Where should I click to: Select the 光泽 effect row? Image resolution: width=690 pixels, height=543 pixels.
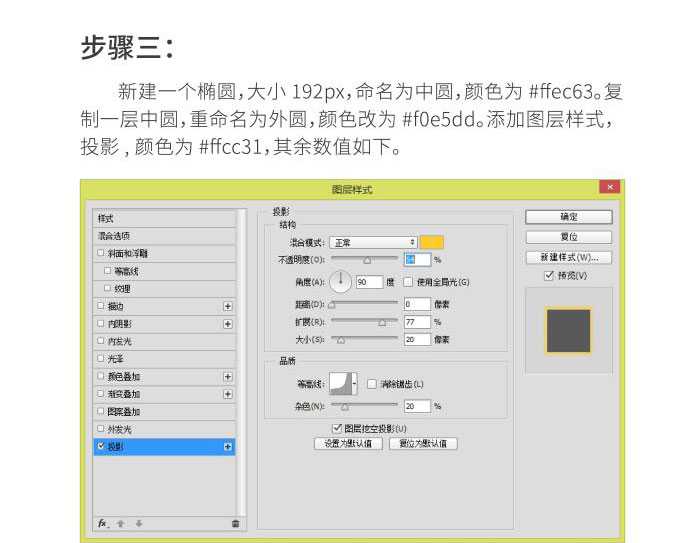click(165, 359)
